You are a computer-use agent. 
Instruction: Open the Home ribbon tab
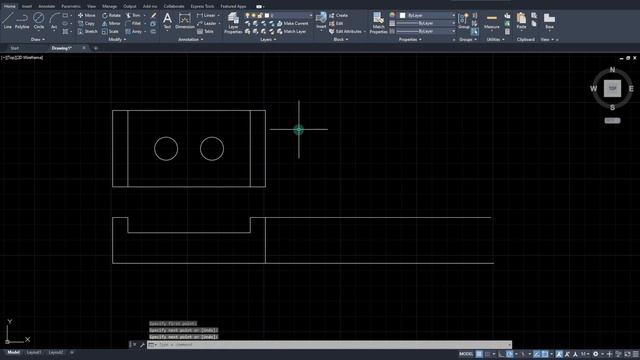tap(9, 6)
